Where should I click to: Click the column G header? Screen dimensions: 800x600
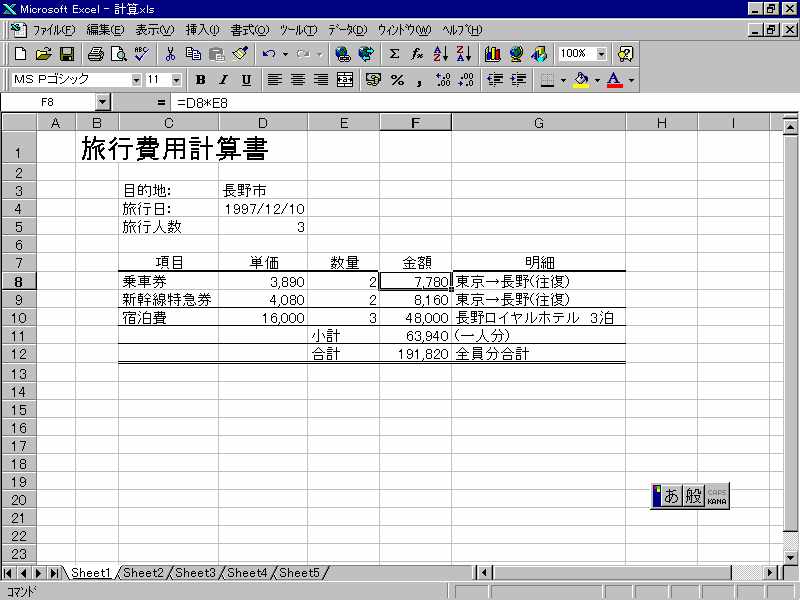pyautogui.click(x=538, y=123)
